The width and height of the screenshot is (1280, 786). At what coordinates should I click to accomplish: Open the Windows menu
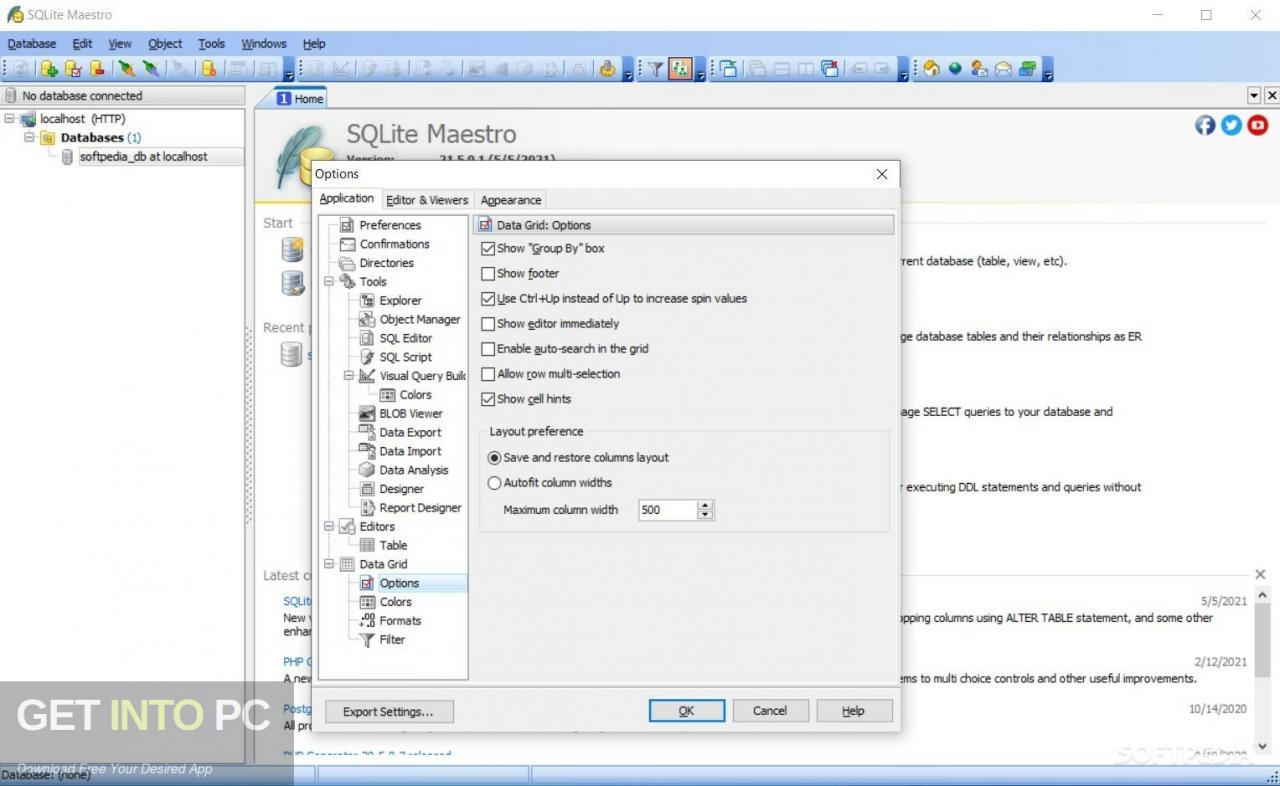click(x=264, y=44)
